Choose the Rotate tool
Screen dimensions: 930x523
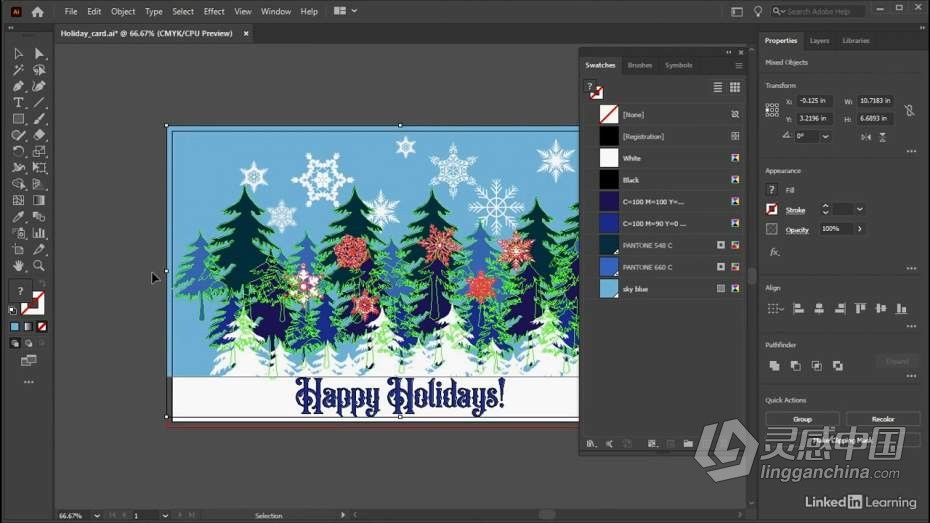click(x=18, y=152)
